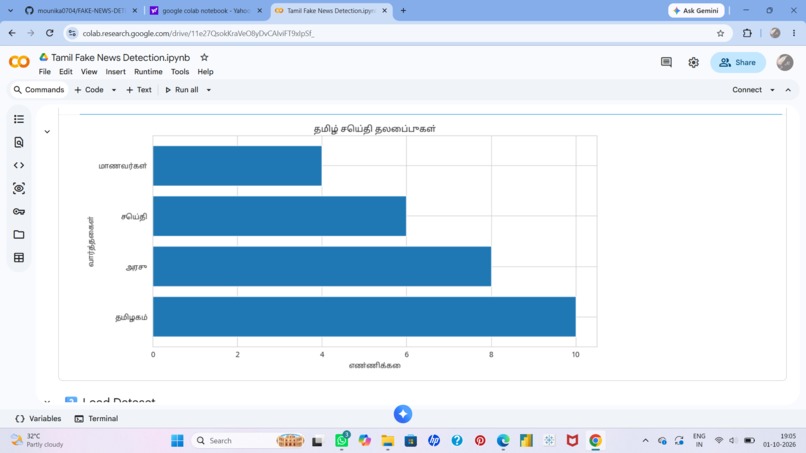Open the View menu
The image size is (806, 453).
(89, 72)
